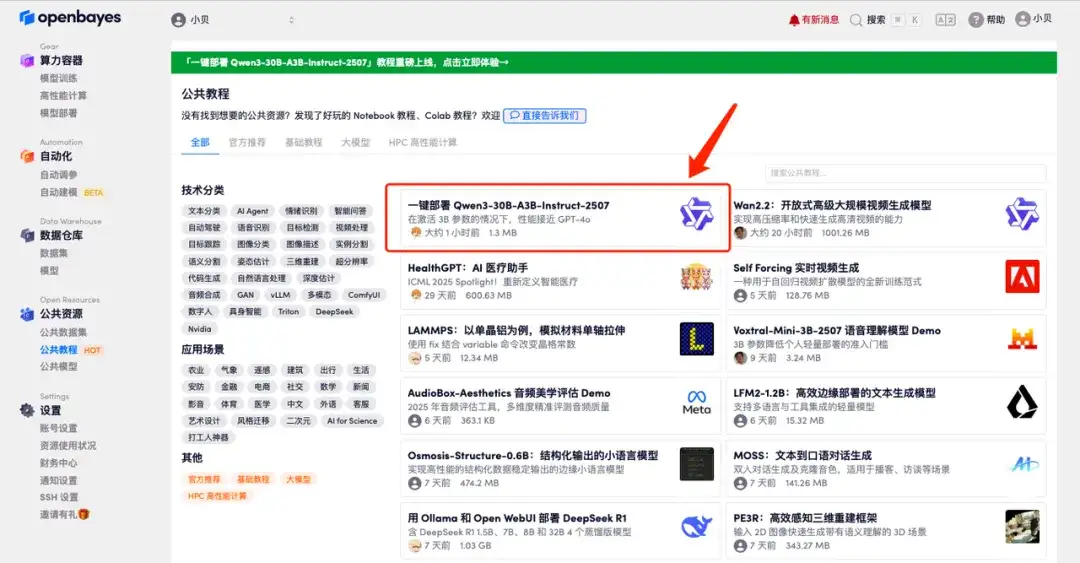Click the 自动化 section icon
Screen dimensions: 1080x563
click(x=27, y=156)
